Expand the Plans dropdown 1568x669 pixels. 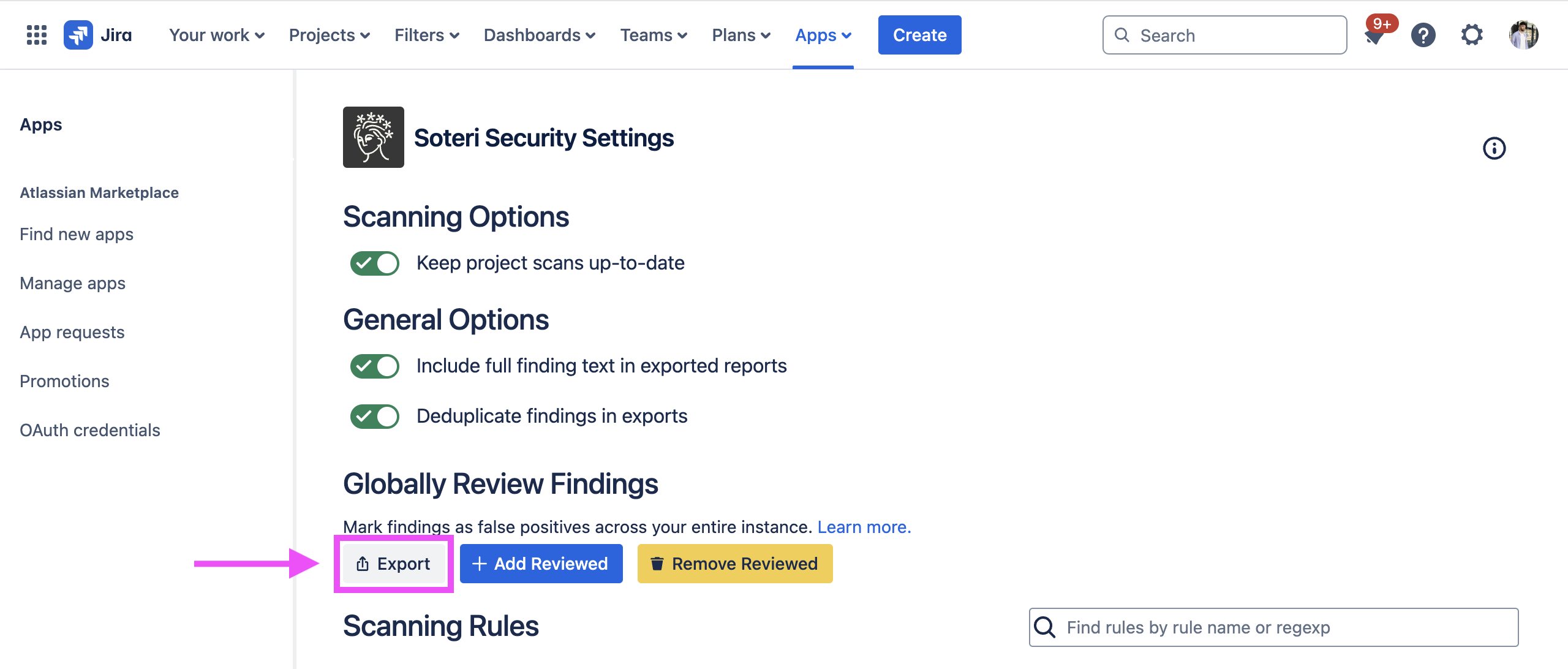(x=741, y=35)
